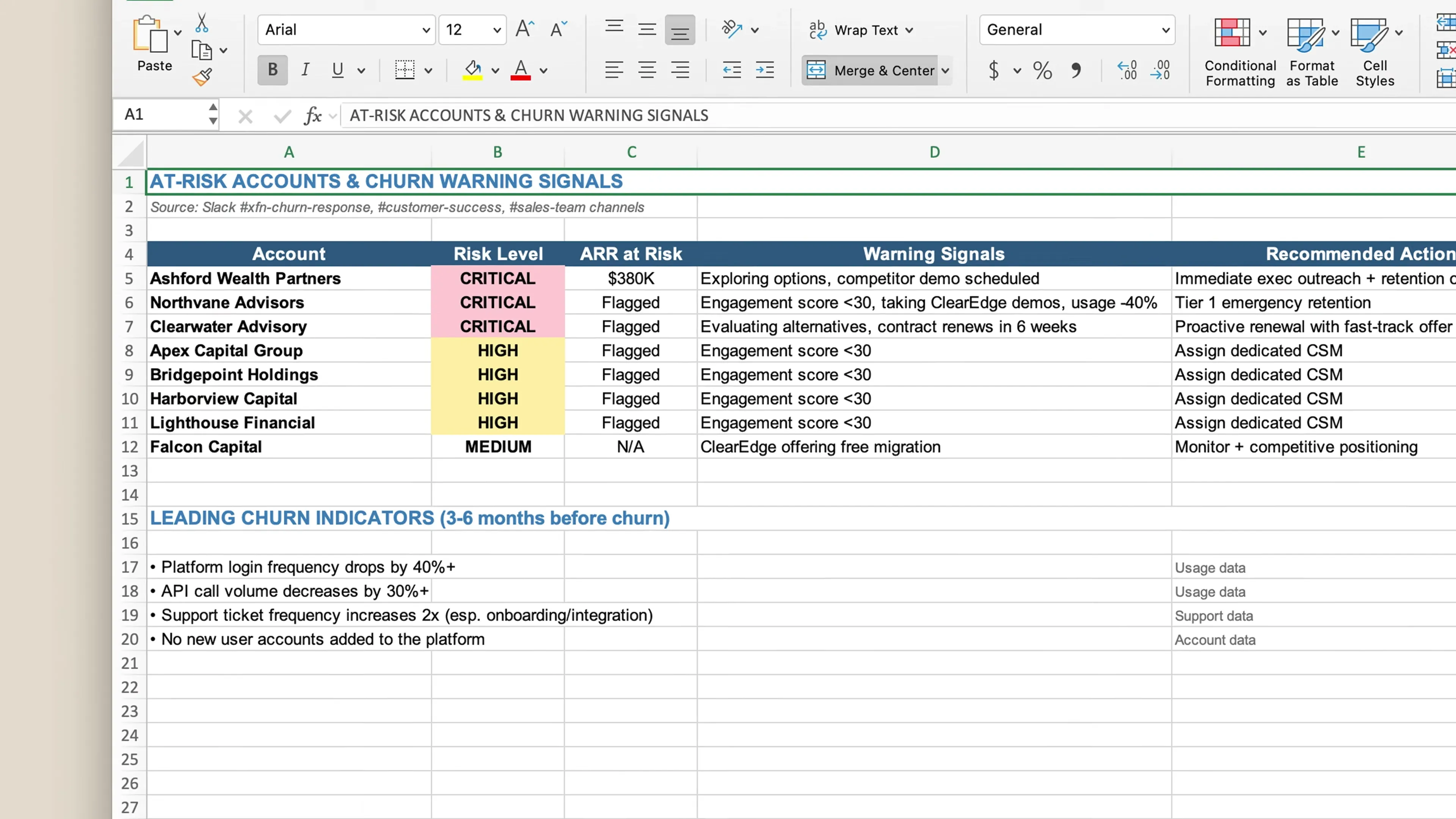Viewport: 1456px width, 819px height.
Task: Decrease the cell indent
Action: coord(732,70)
